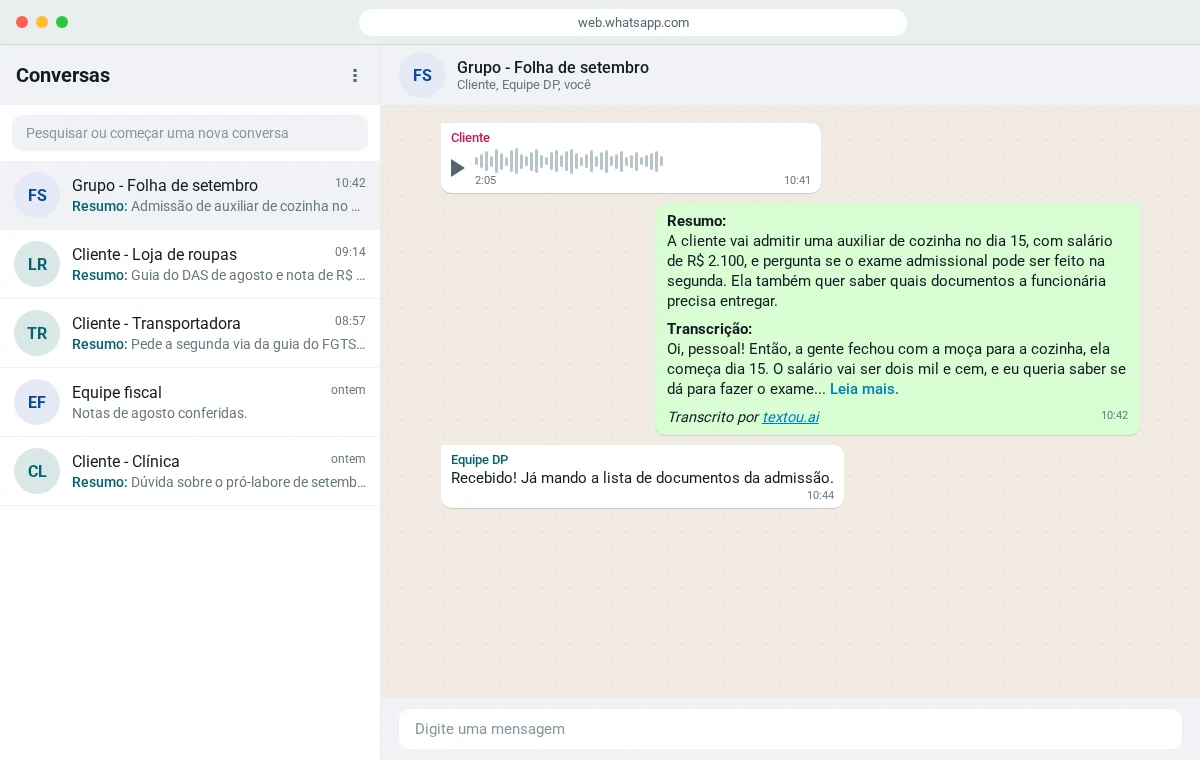This screenshot has width=1200, height=760.
Task: Click the group title in chat header
Action: tap(553, 67)
